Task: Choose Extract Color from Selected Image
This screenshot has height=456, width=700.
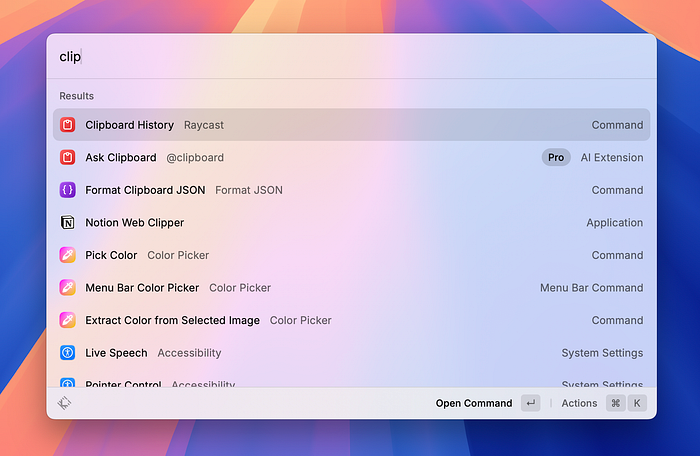Action: pyautogui.click(x=351, y=320)
